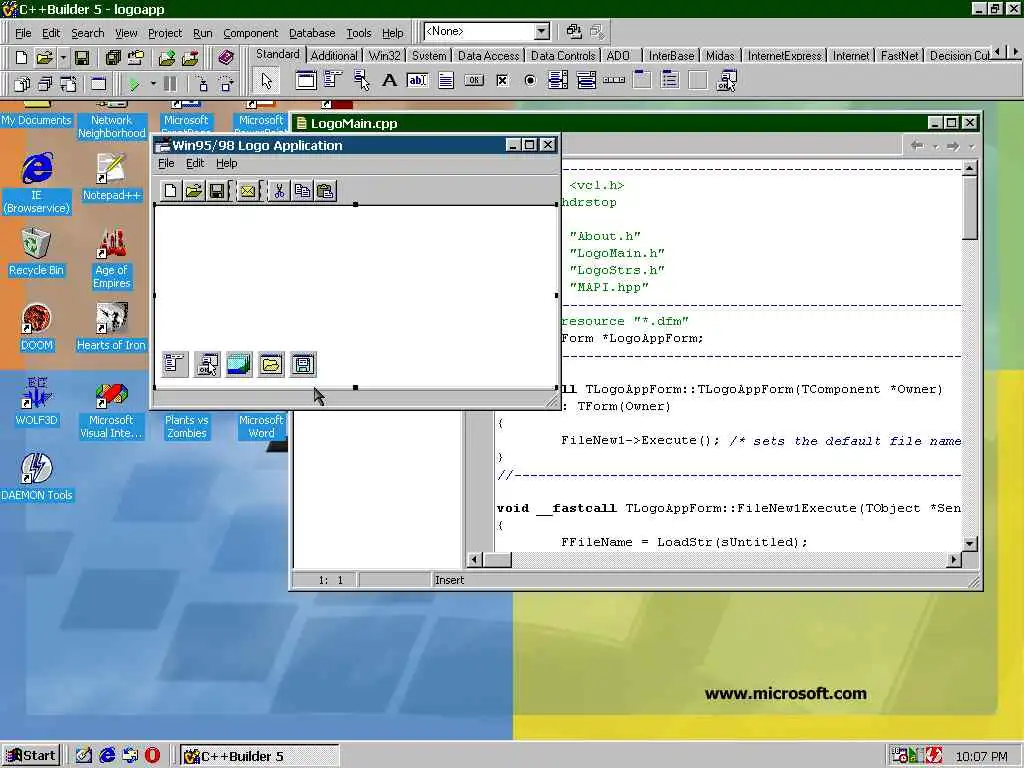Select the GroupBox component in palette
1024x768 pixels.
(643, 80)
